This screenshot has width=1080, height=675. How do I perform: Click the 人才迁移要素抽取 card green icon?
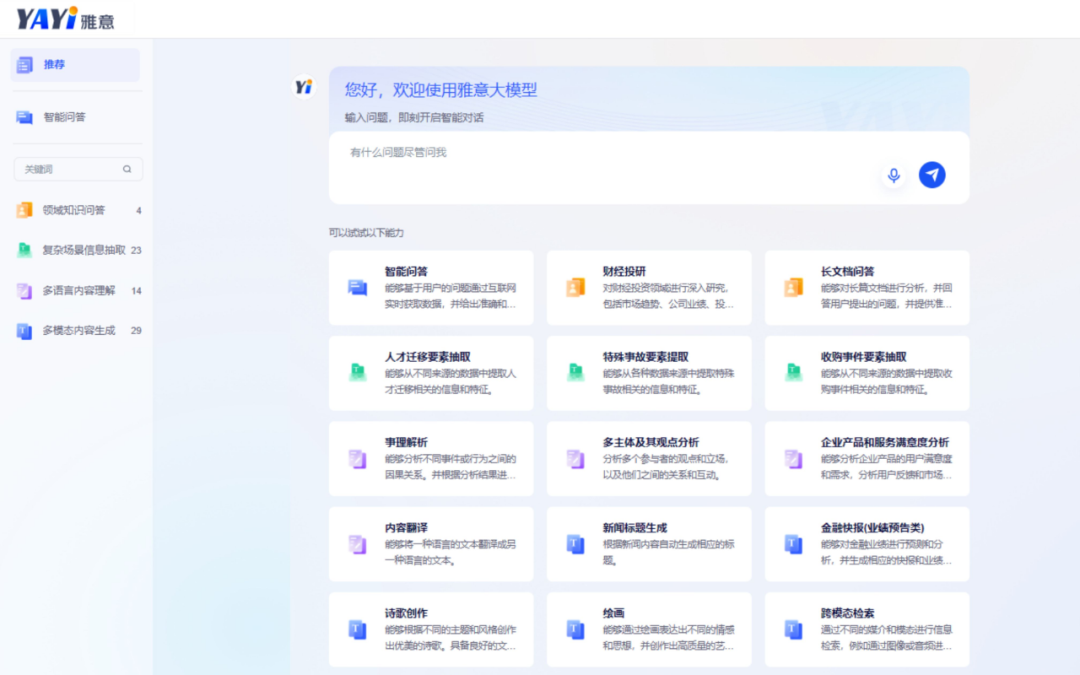(357, 373)
